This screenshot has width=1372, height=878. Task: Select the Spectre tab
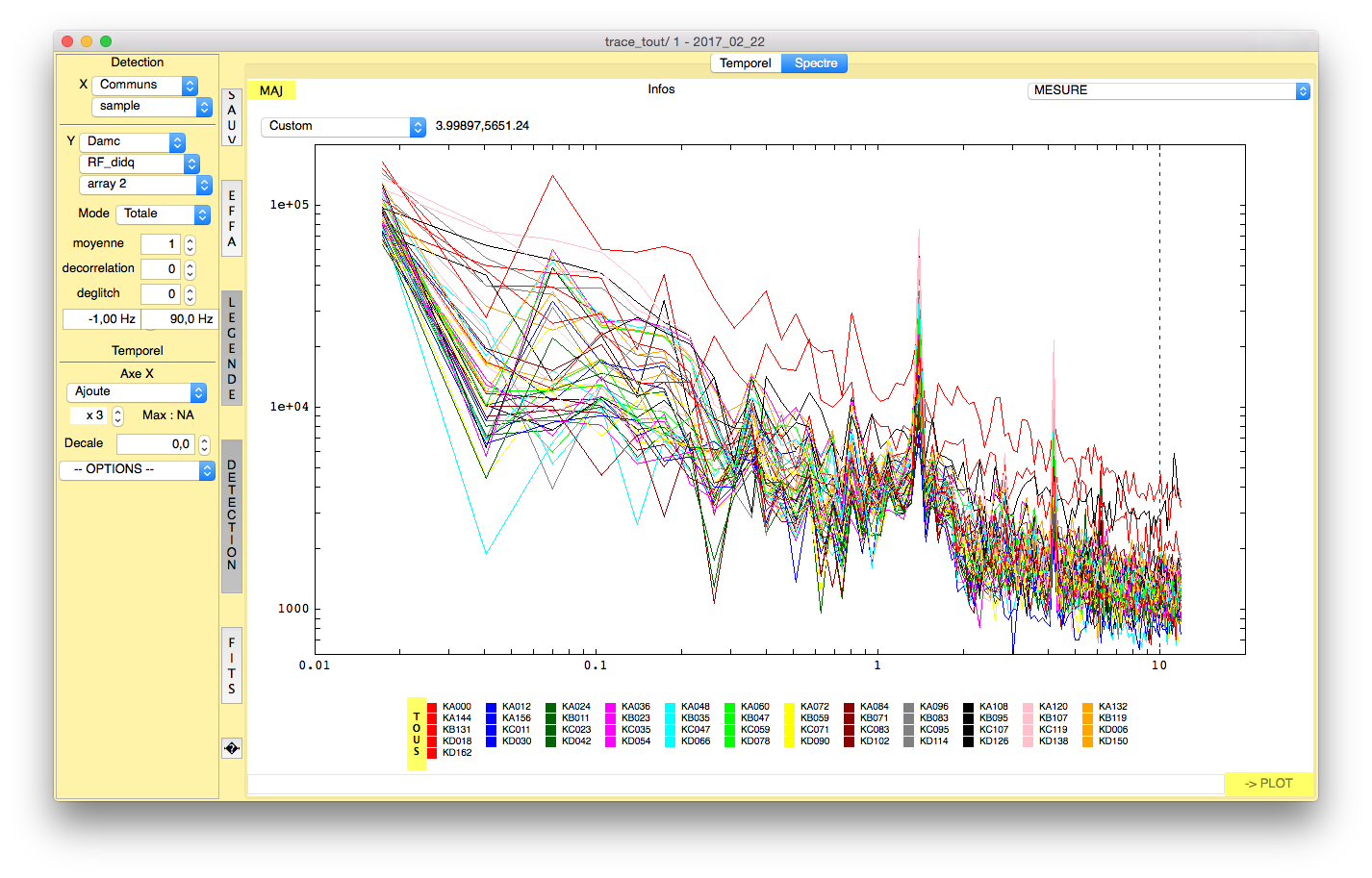pos(815,63)
